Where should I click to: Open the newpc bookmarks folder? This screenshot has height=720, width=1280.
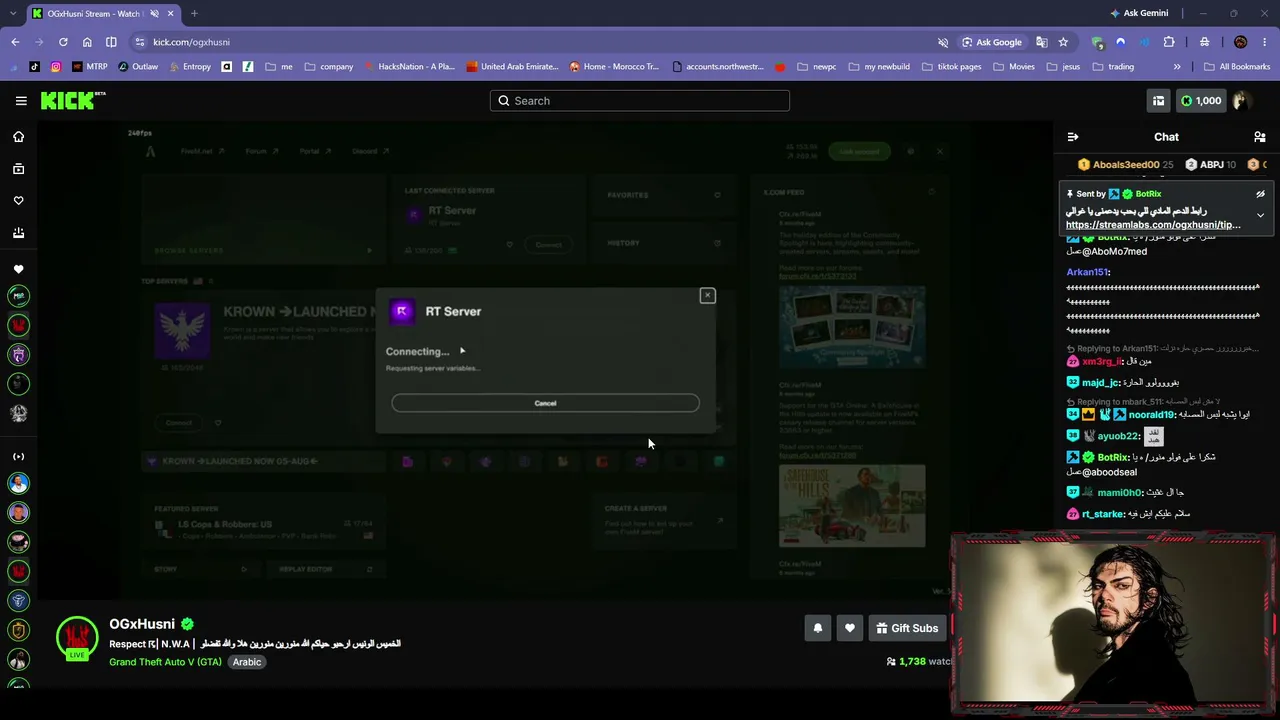(817, 67)
